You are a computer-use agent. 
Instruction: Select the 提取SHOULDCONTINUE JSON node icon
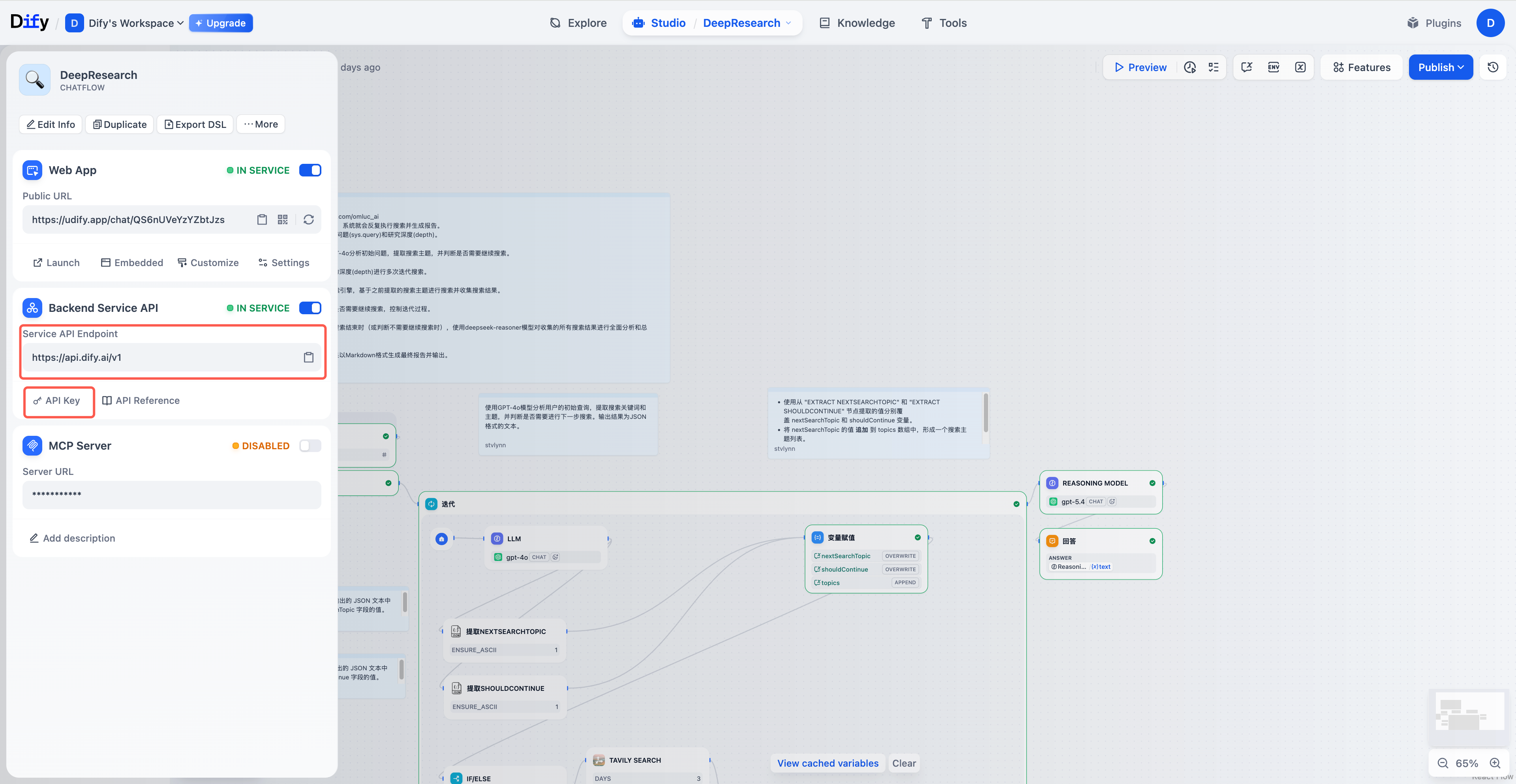point(457,688)
